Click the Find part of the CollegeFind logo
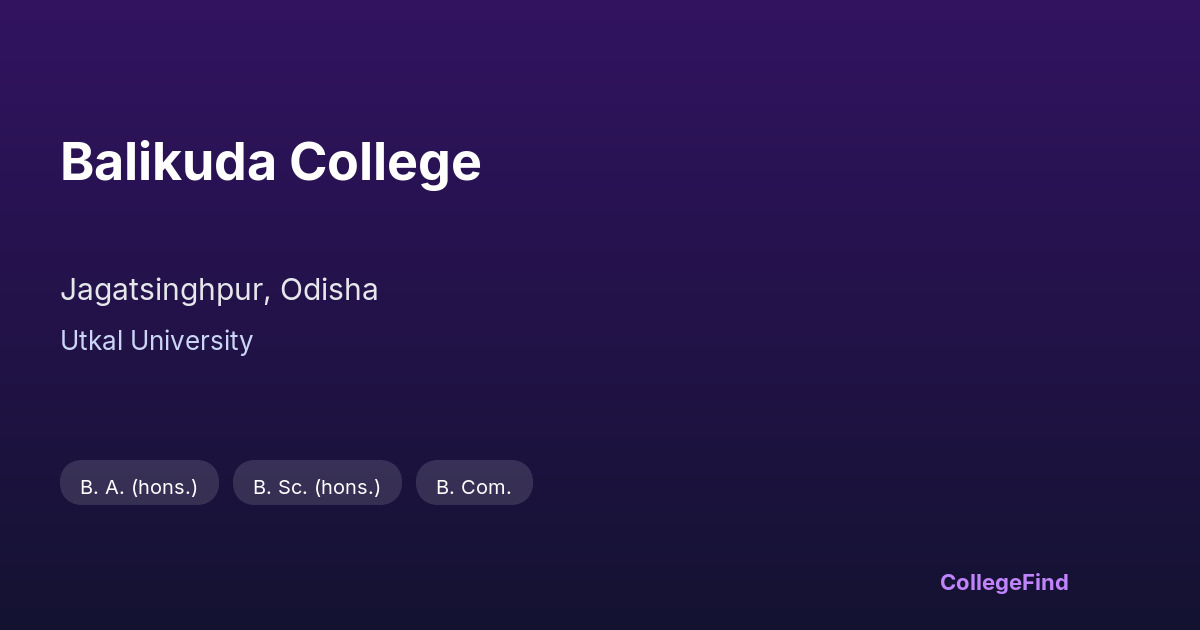 [1046, 582]
